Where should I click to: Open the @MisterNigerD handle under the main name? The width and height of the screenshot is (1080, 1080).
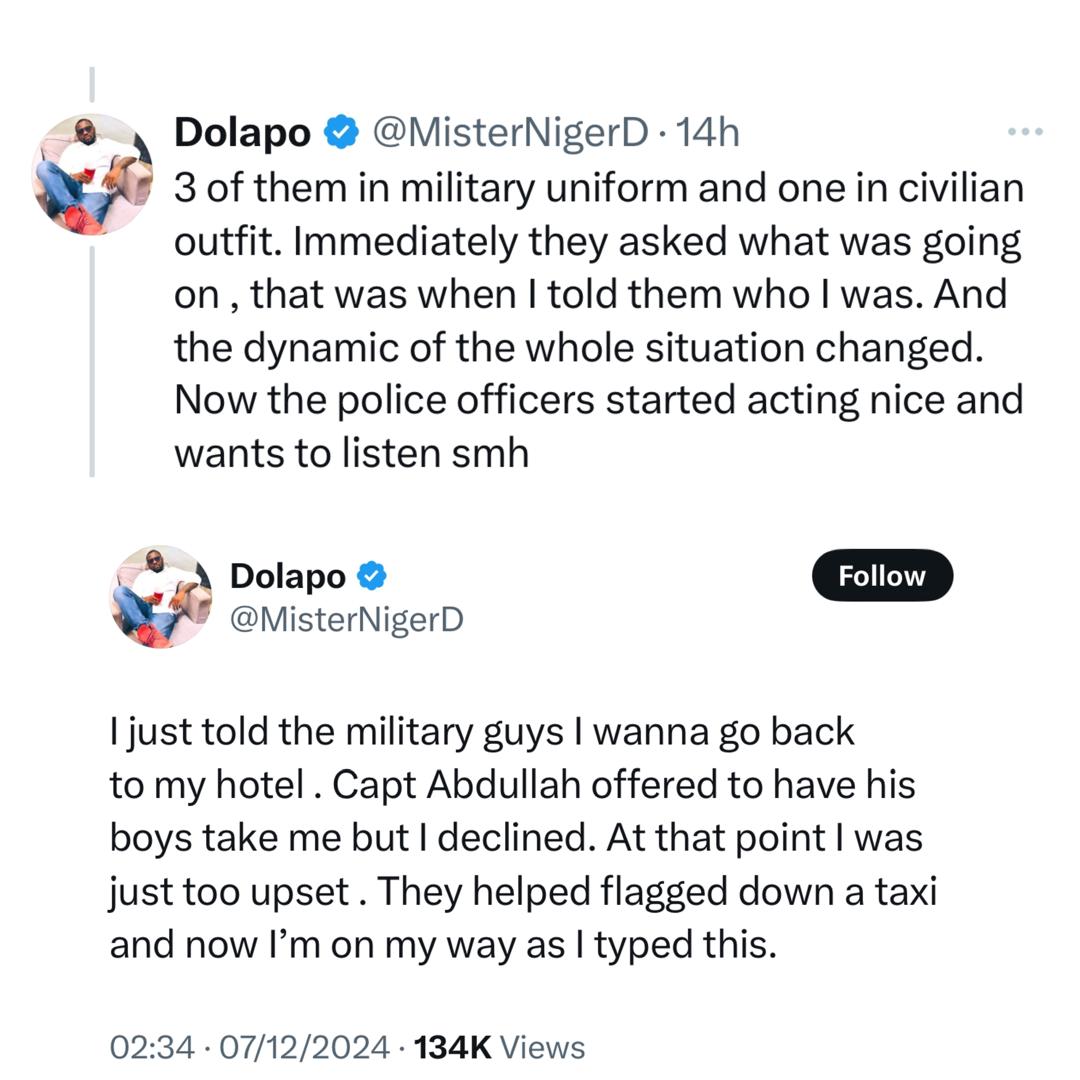click(346, 620)
